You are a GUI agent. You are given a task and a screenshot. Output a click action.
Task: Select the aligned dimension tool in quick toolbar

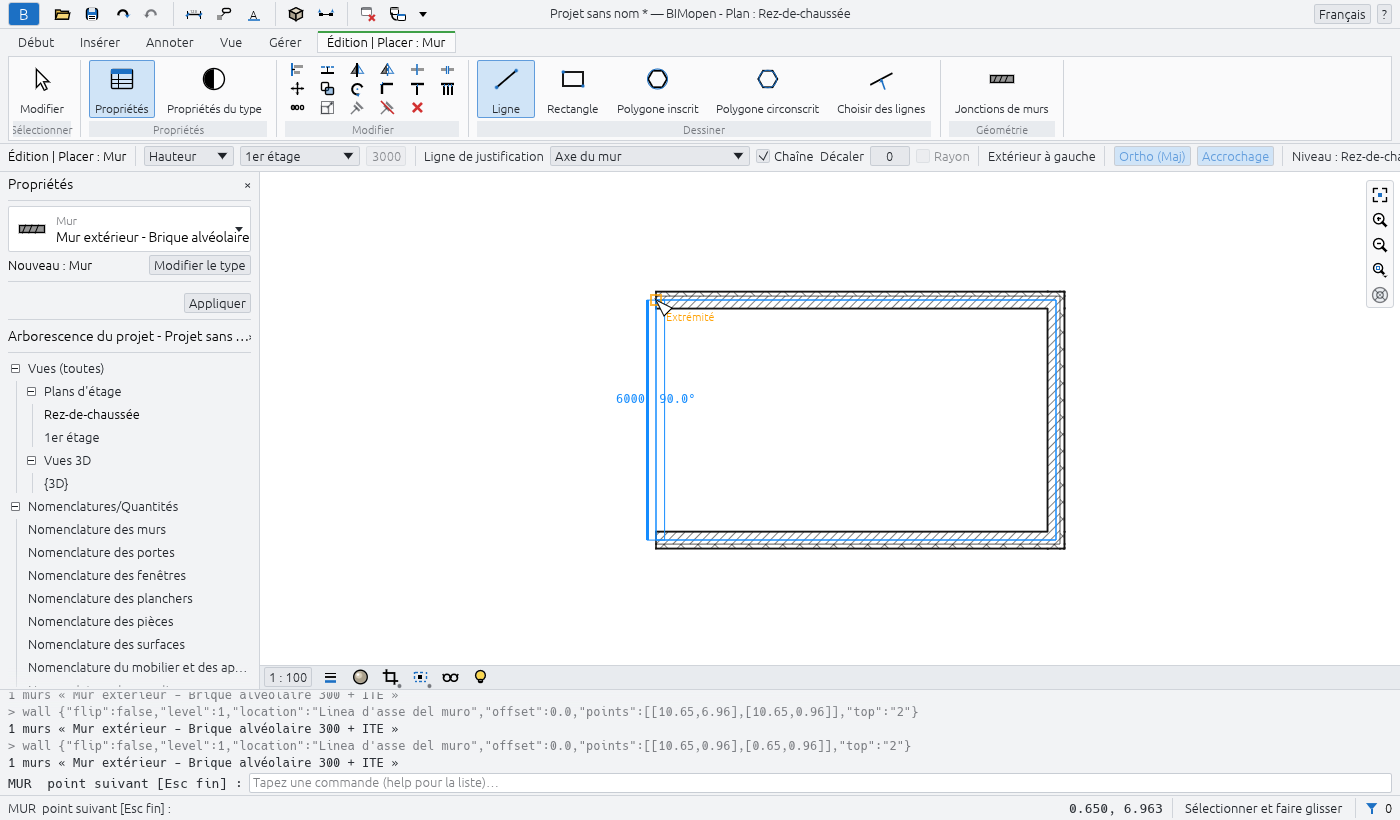coord(194,14)
